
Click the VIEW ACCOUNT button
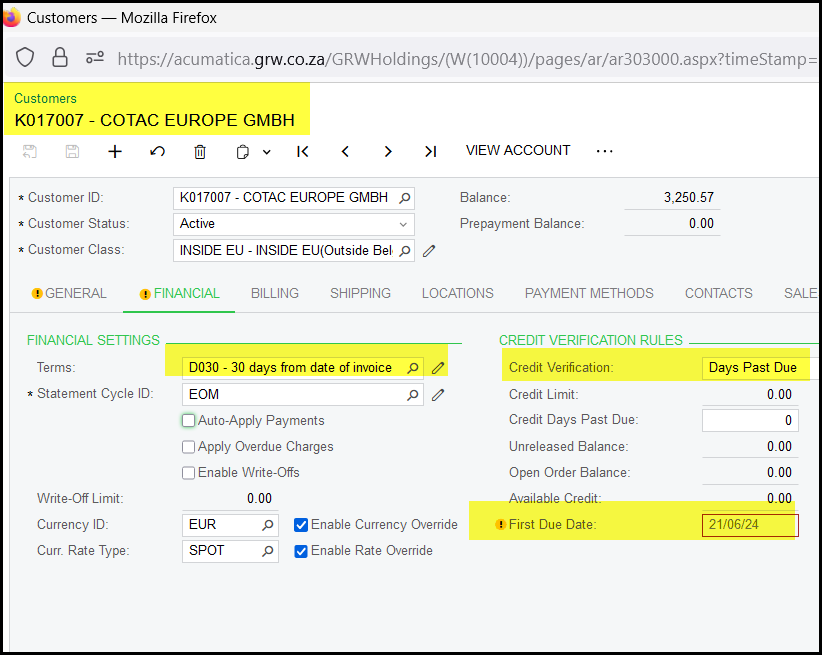coord(518,151)
